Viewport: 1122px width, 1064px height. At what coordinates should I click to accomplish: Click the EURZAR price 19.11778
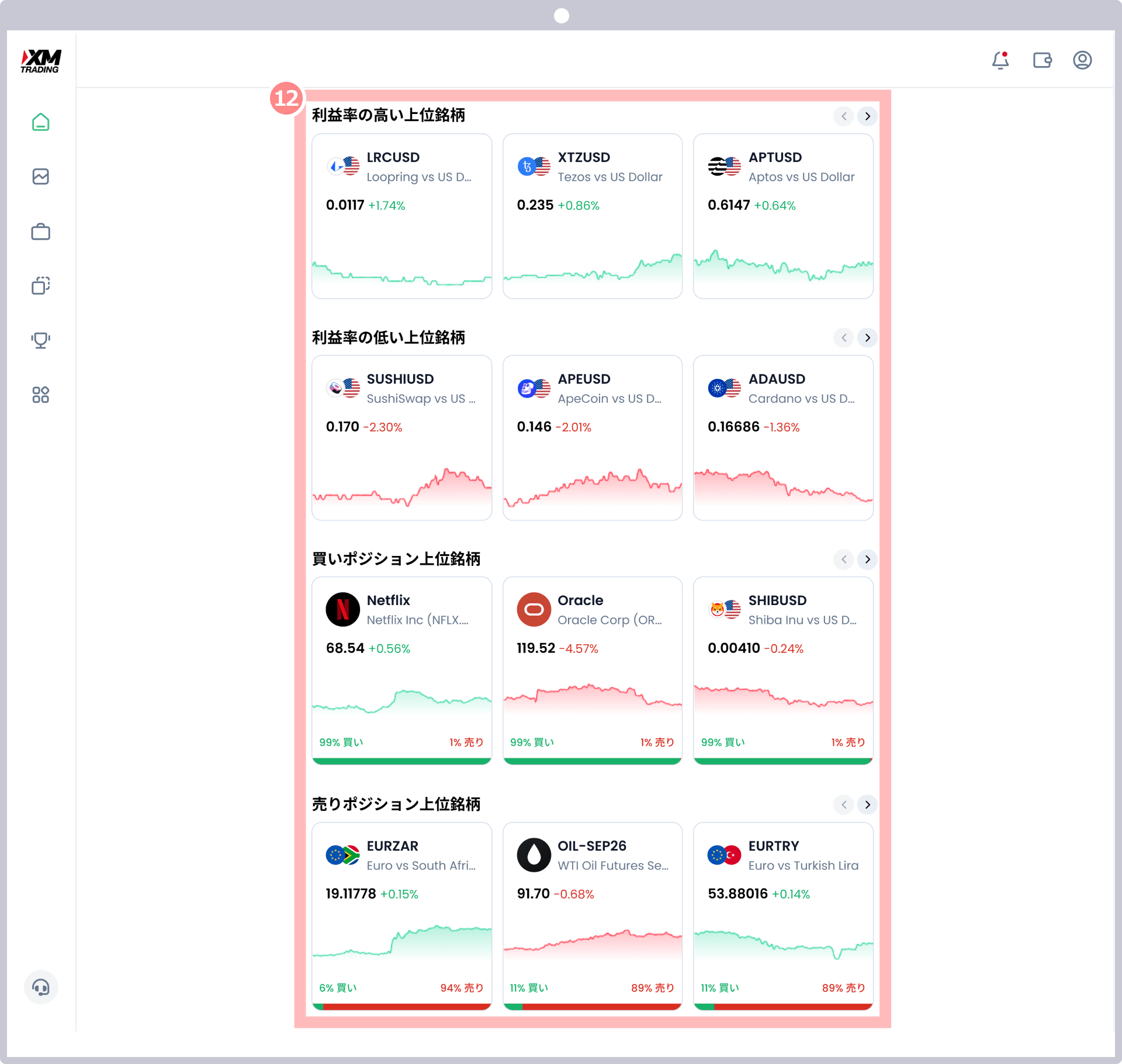(351, 894)
